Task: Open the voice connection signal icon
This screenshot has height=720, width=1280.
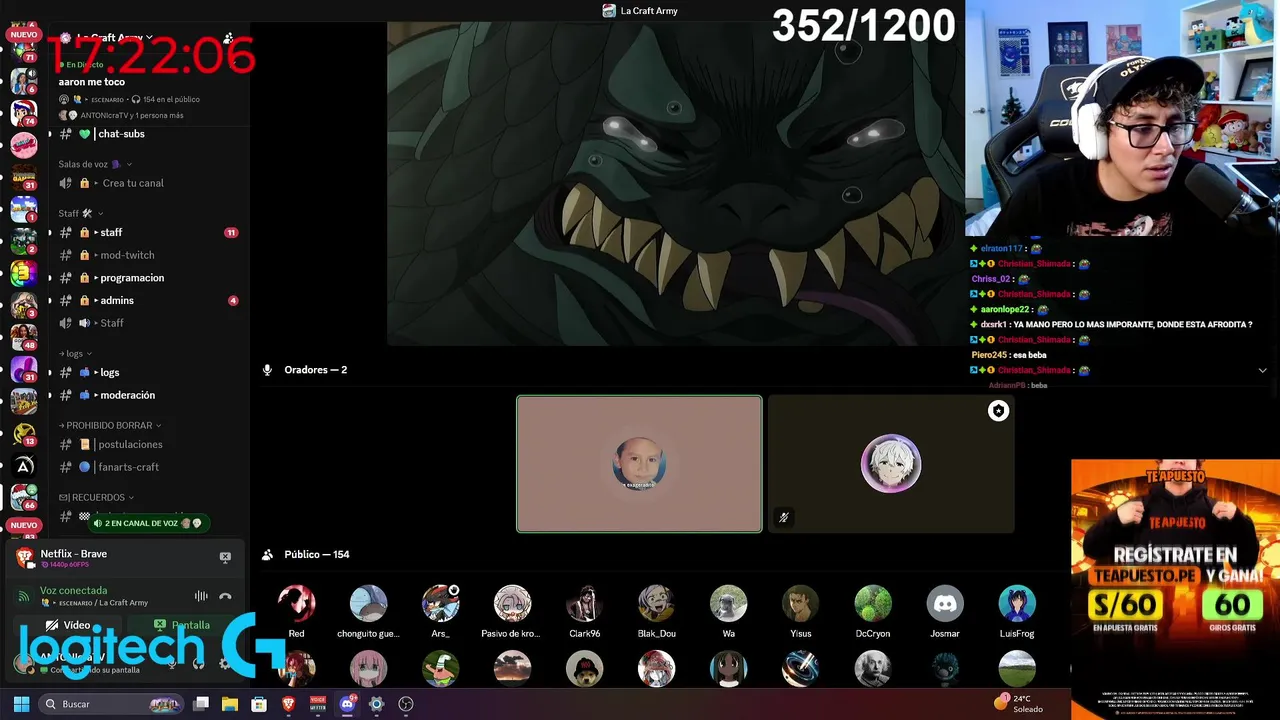Action: (24, 596)
